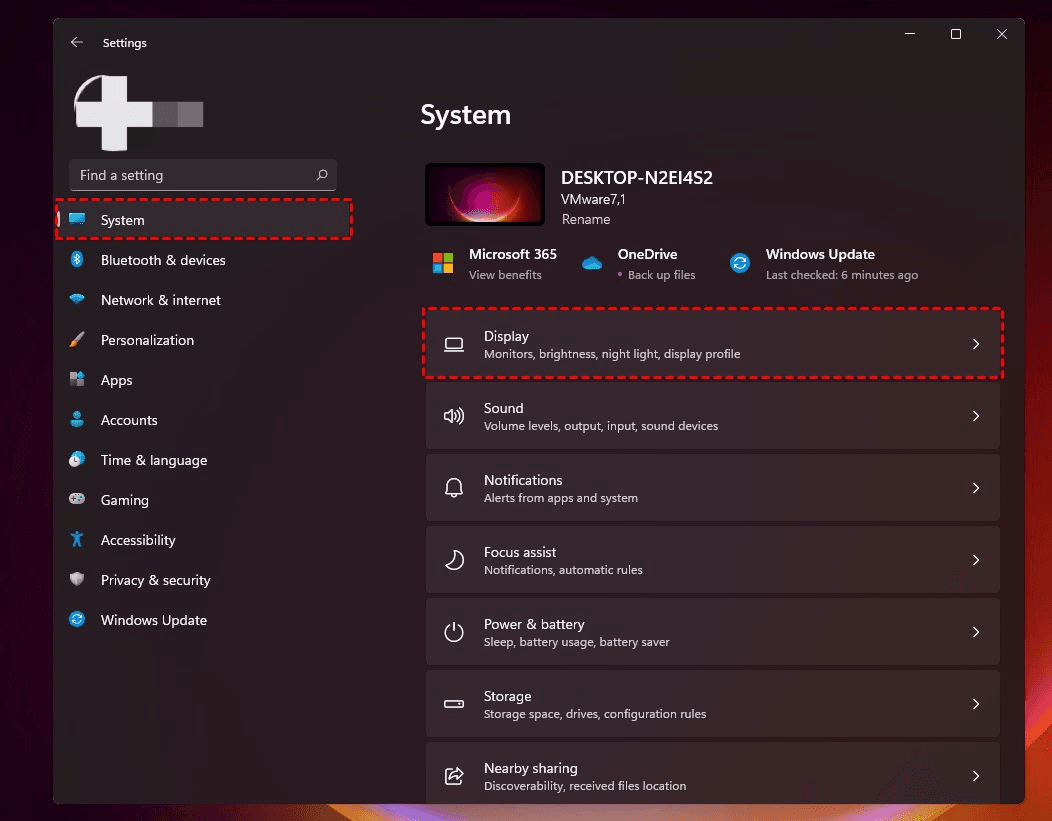Open Network & internet section
Screen dimensions: 1052x821
[x=160, y=300]
